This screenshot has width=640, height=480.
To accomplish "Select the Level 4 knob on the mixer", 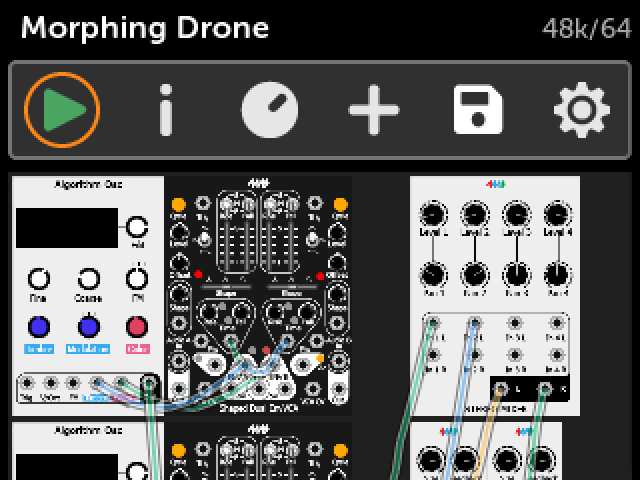I will (x=557, y=214).
